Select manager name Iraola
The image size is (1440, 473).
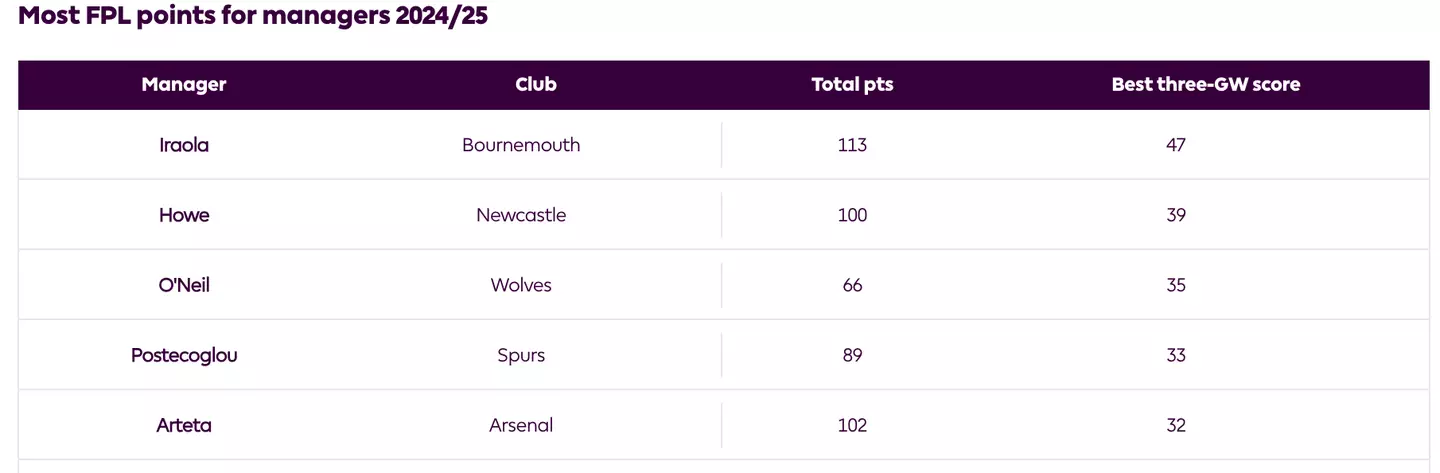tap(184, 145)
